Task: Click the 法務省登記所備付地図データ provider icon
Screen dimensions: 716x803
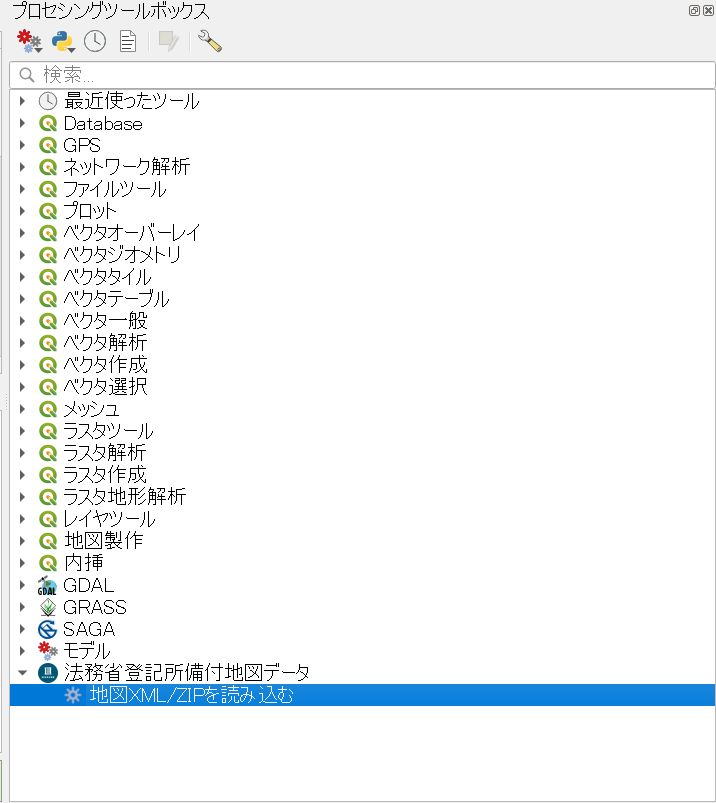Action: [x=48, y=673]
